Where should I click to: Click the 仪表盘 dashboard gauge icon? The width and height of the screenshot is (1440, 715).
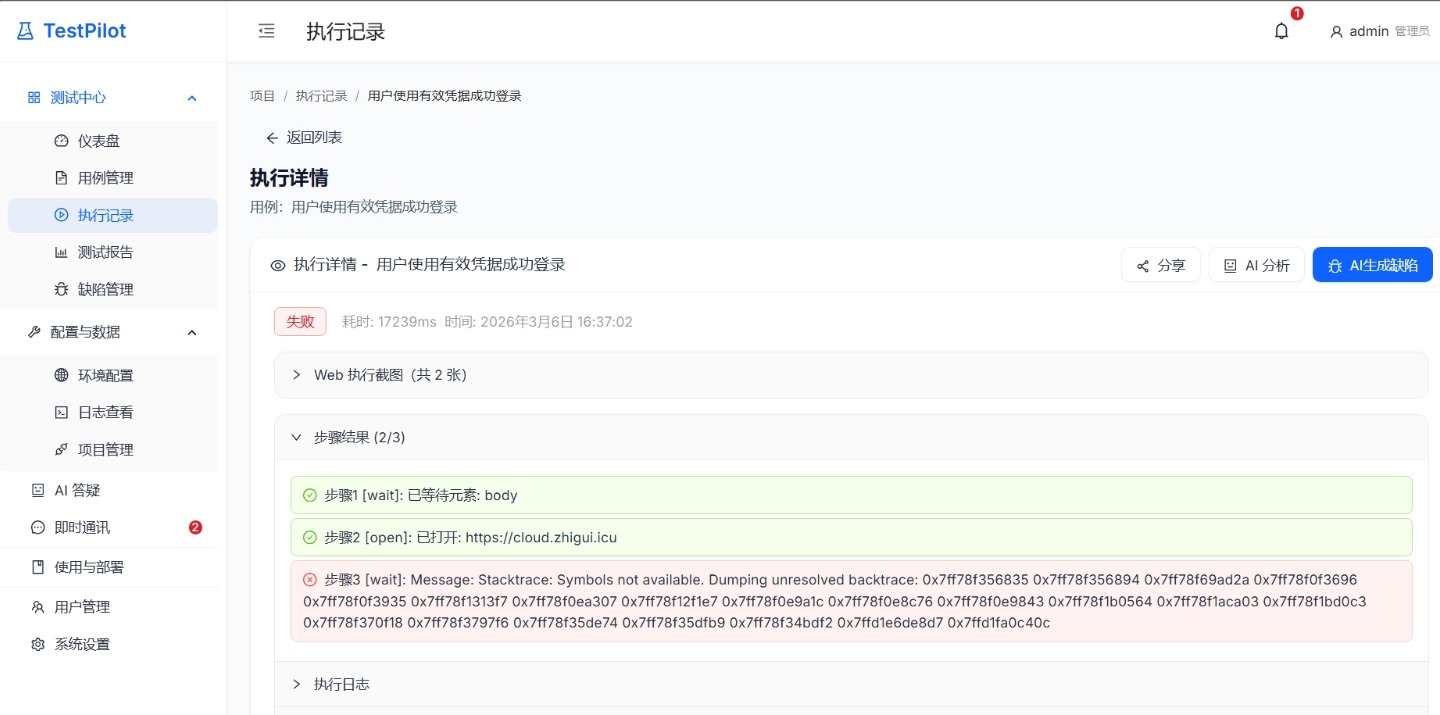(x=61, y=141)
